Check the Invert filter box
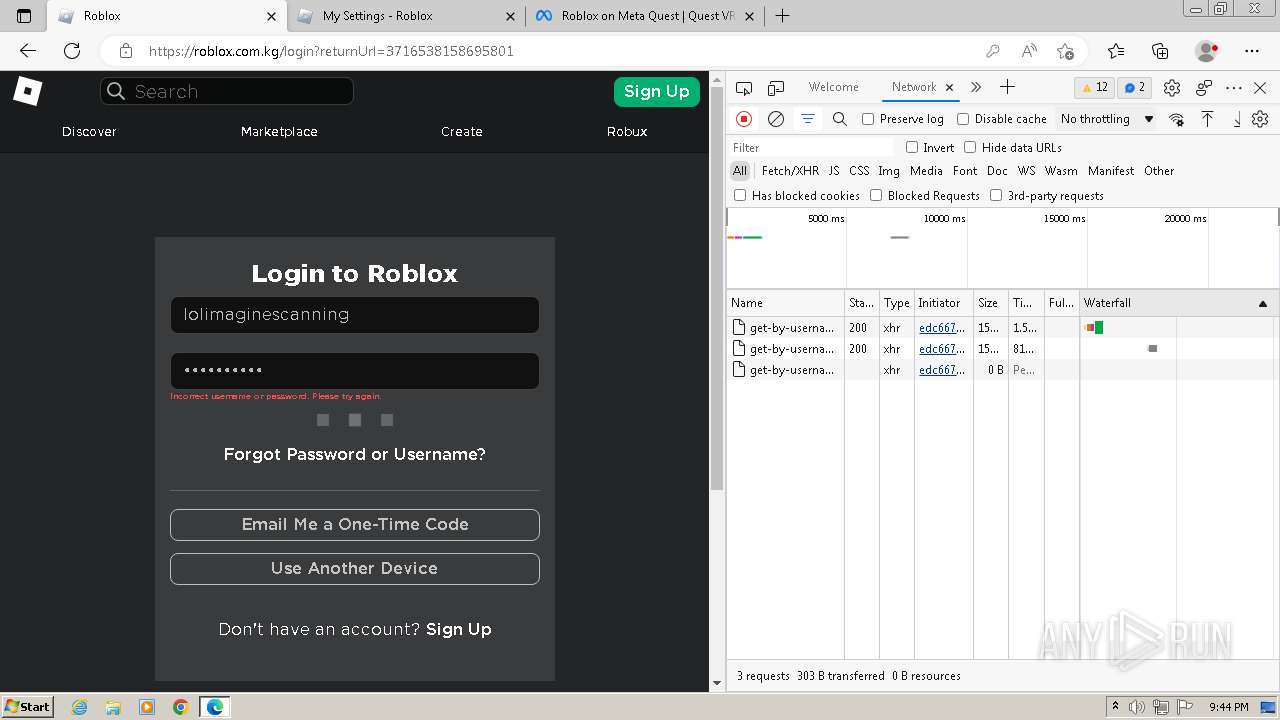 pyautogui.click(x=912, y=147)
